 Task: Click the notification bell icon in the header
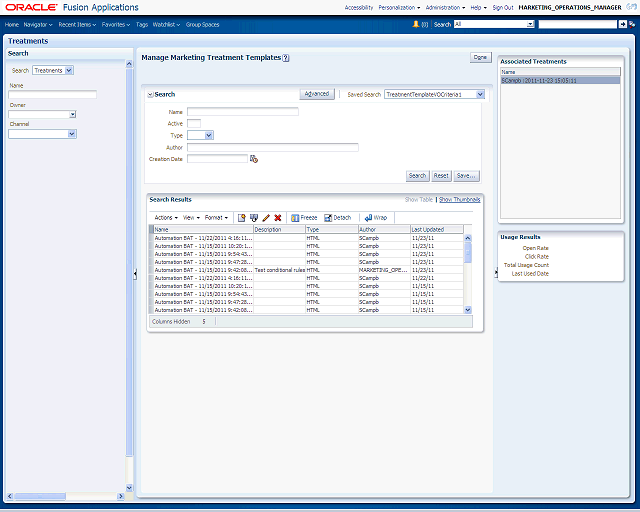tap(416, 24)
